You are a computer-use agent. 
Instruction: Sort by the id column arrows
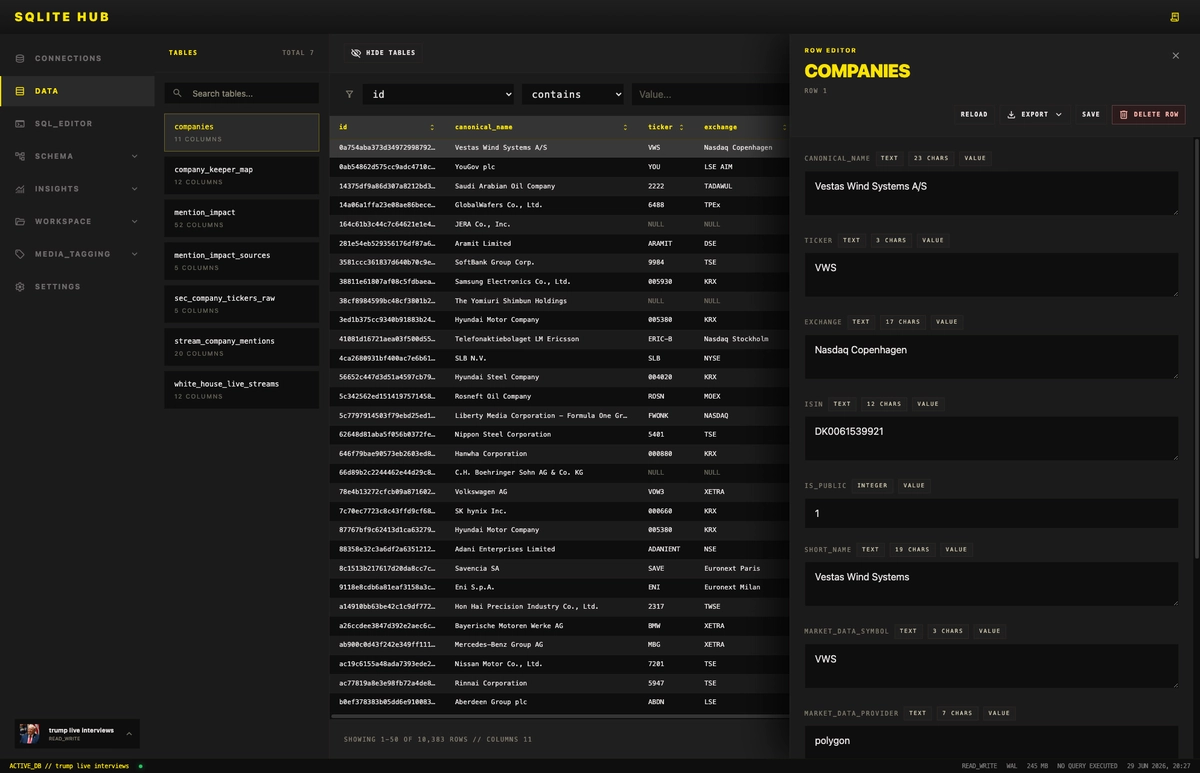click(432, 127)
